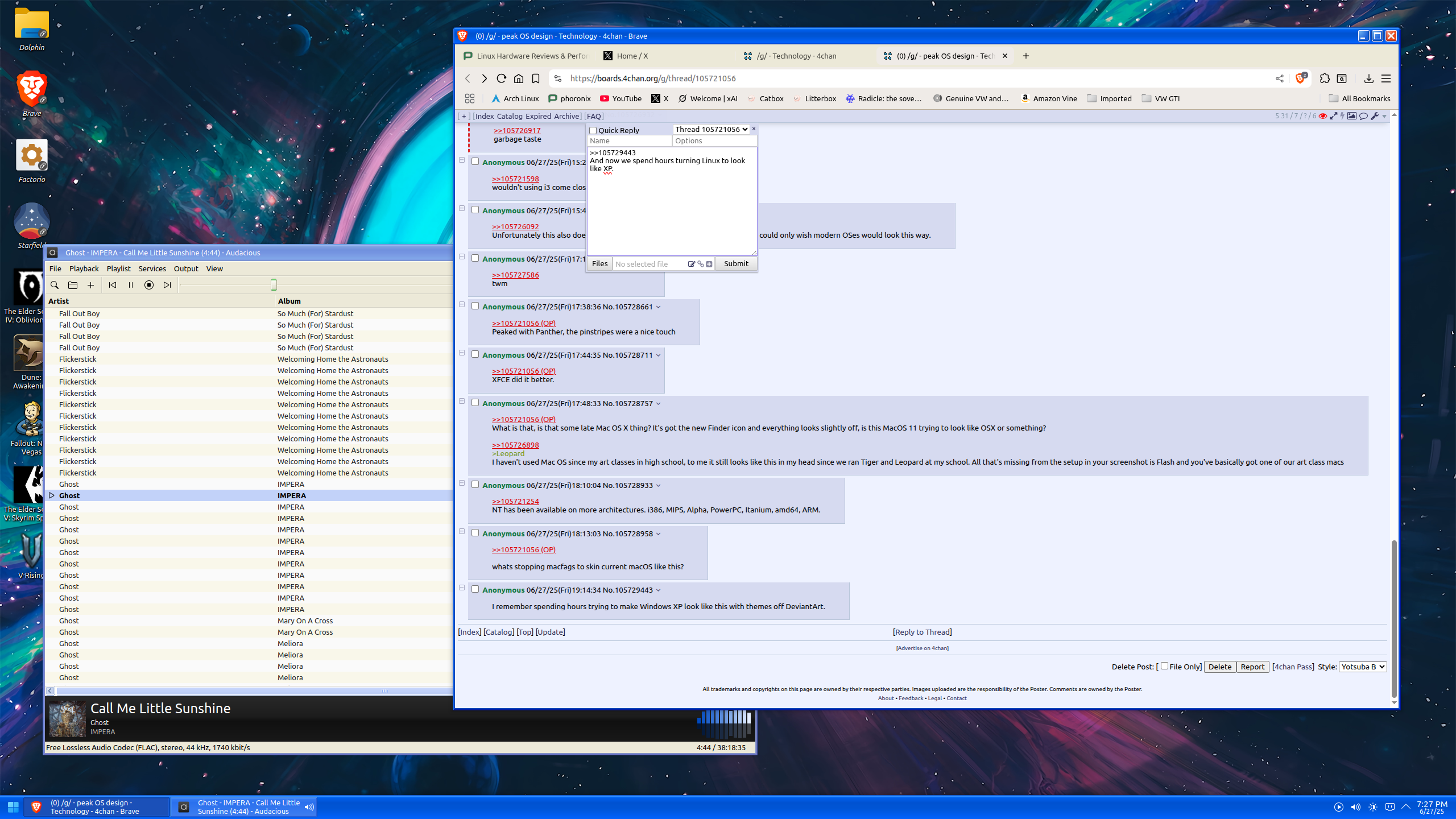Open the Playlist menu in Audacious
Screen dimensions: 1456x819
[x=118, y=268]
